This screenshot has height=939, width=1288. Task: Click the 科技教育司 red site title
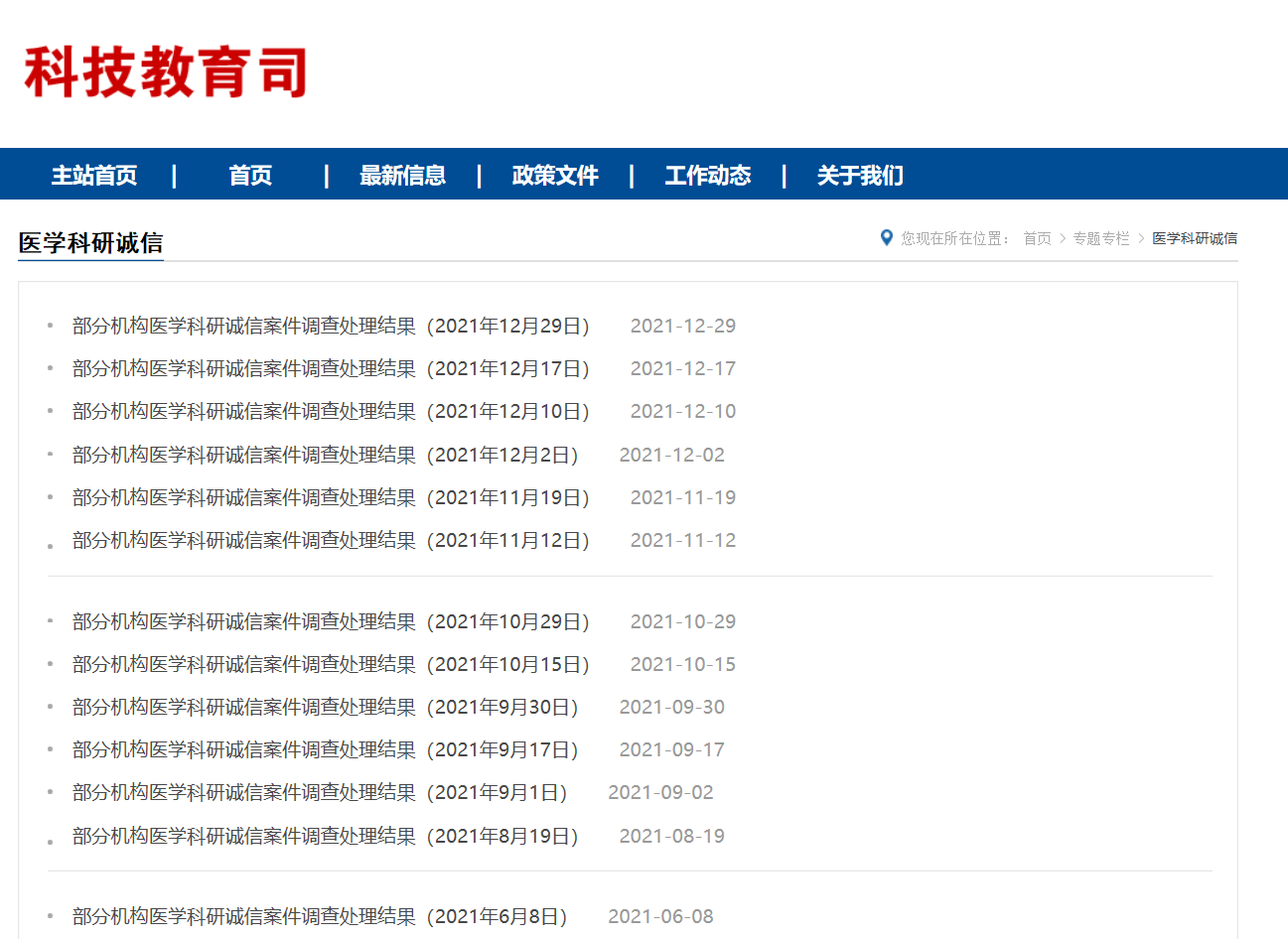click(166, 71)
